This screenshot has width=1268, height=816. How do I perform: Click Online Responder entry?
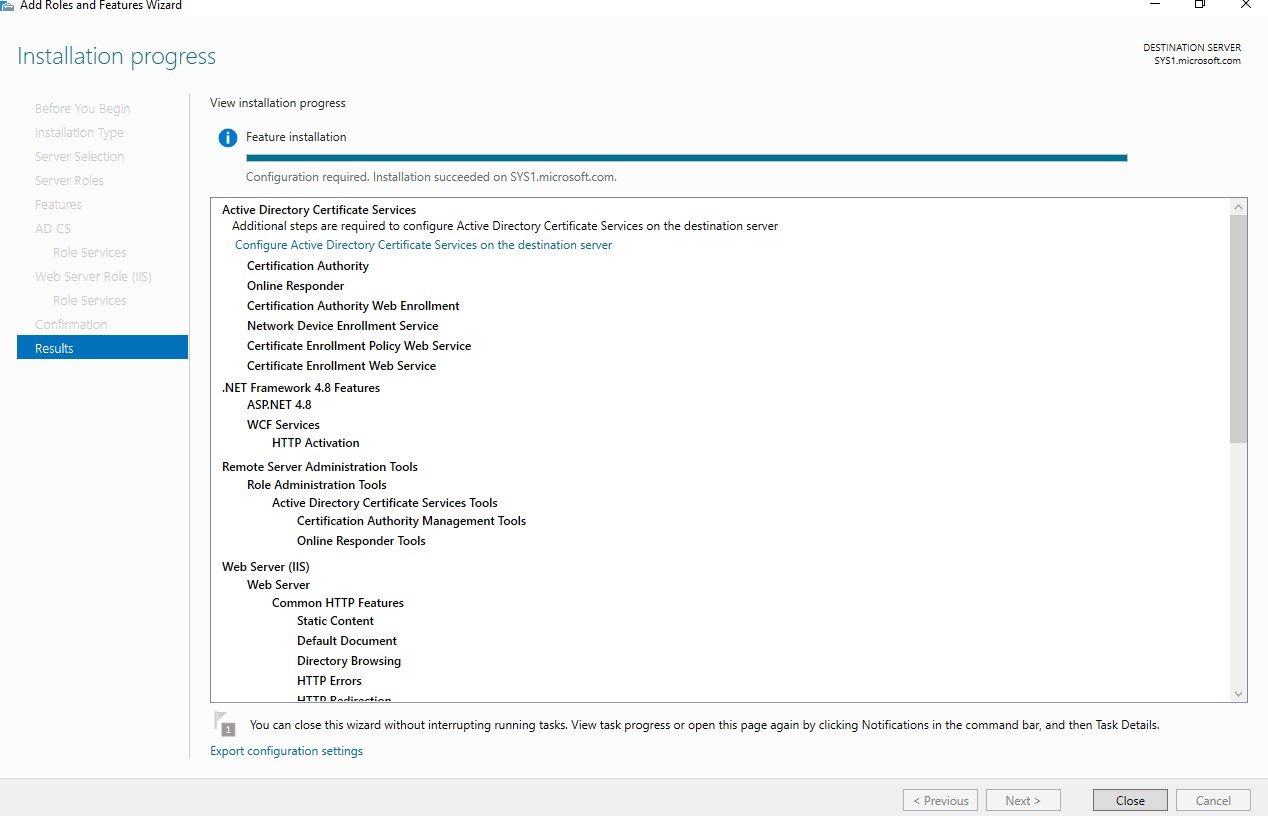[295, 286]
